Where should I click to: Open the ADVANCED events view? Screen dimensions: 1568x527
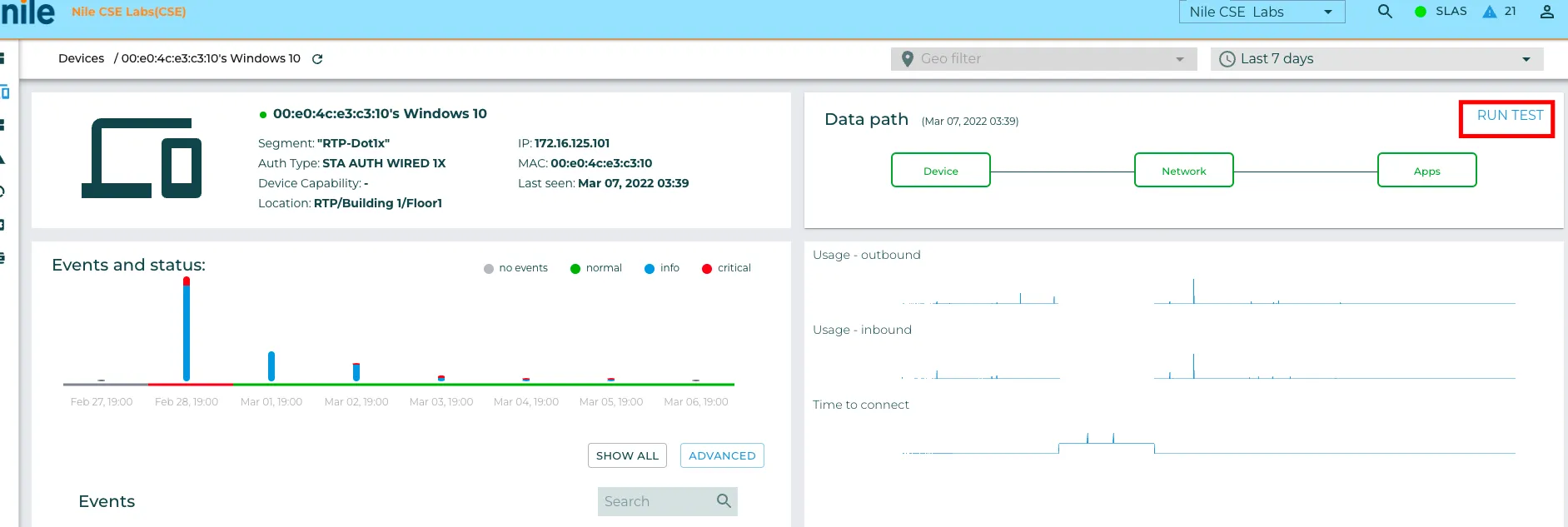(x=722, y=455)
